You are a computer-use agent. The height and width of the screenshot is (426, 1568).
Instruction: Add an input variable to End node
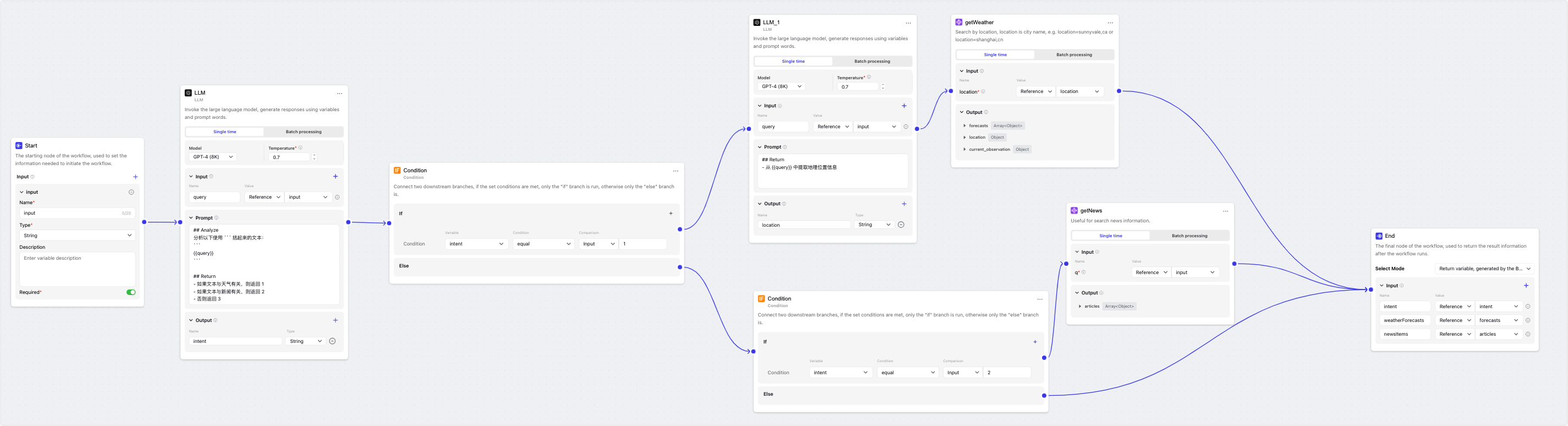(1526, 286)
